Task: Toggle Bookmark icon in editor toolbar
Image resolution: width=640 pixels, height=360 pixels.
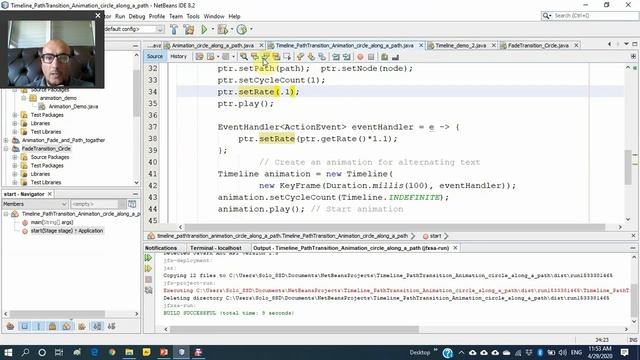Action: tap(322, 57)
